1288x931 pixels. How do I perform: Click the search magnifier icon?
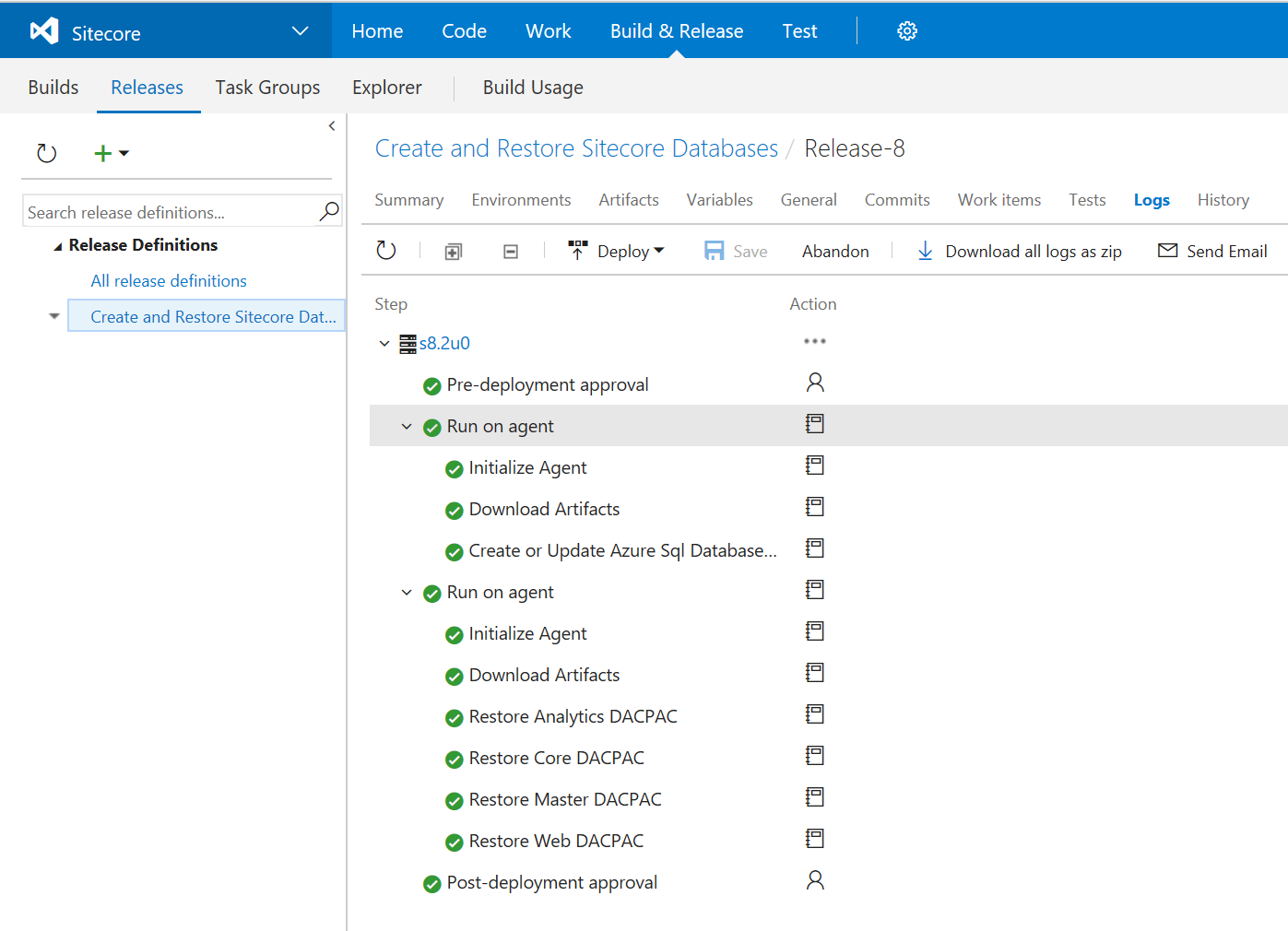[329, 212]
